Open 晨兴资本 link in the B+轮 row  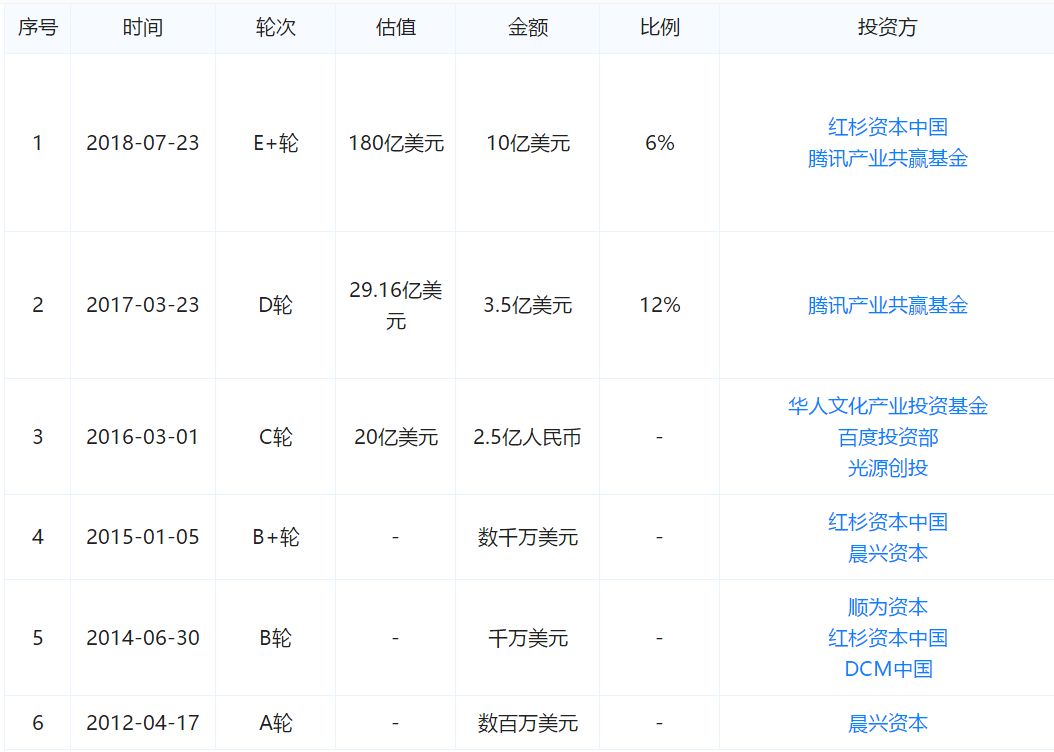pos(887,553)
